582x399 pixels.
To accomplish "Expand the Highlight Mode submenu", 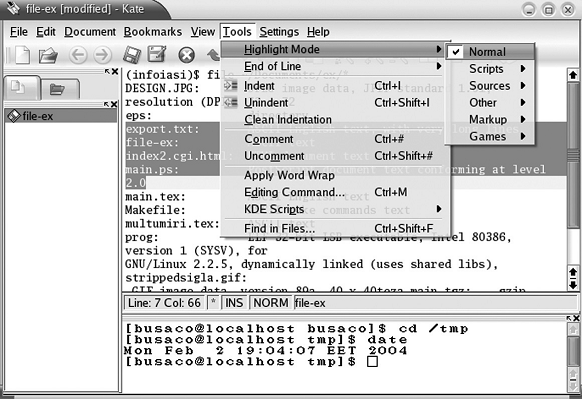I will click(333, 49).
